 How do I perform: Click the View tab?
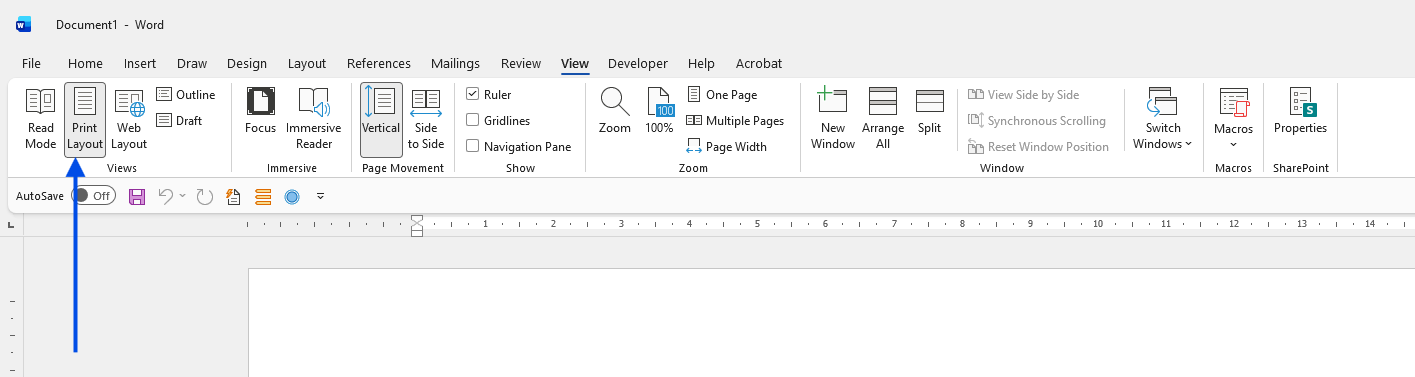click(575, 63)
